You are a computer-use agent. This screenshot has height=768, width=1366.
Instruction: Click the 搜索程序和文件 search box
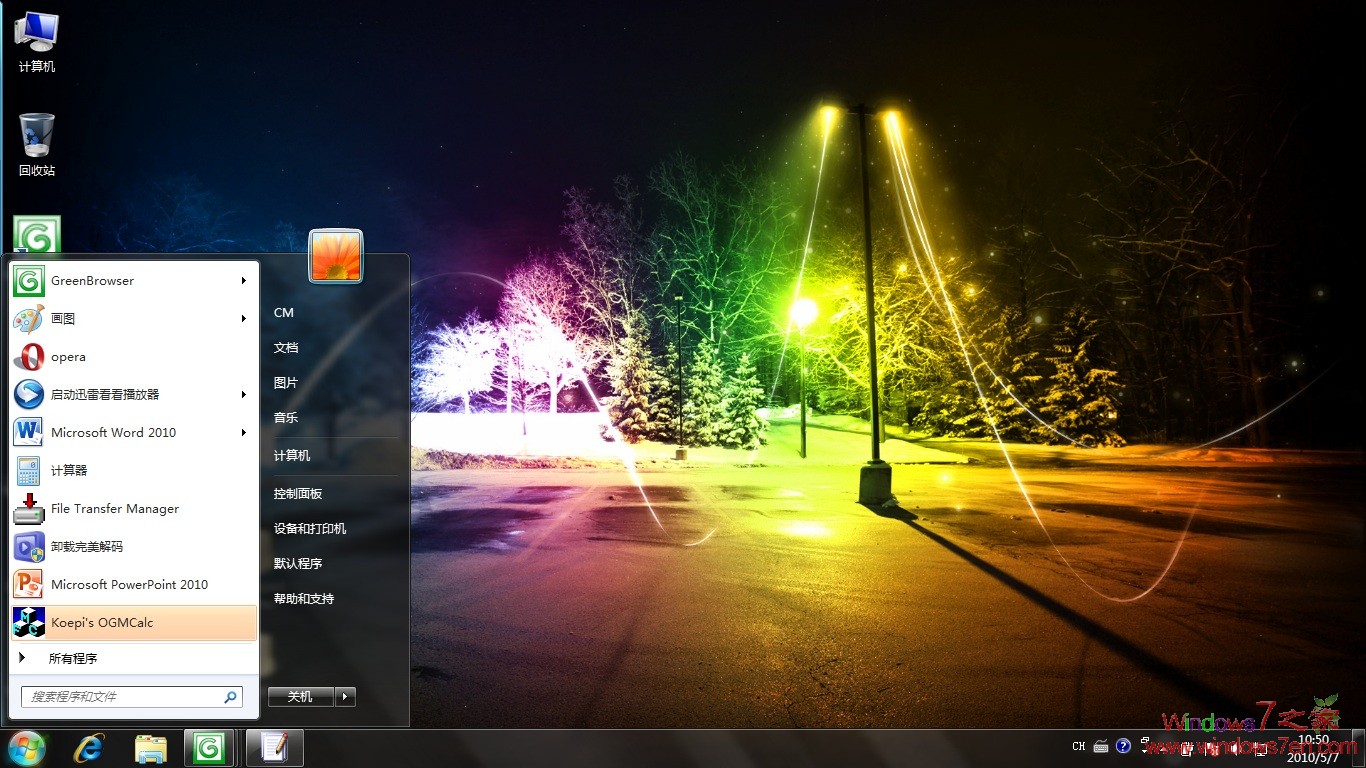coord(120,696)
